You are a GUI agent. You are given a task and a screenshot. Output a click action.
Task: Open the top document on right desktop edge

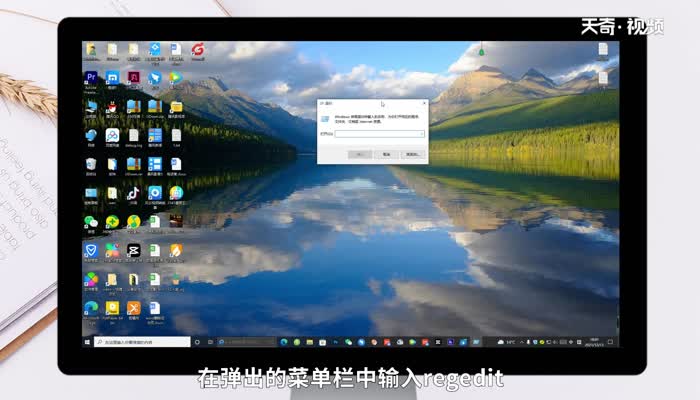pyautogui.click(x=603, y=50)
